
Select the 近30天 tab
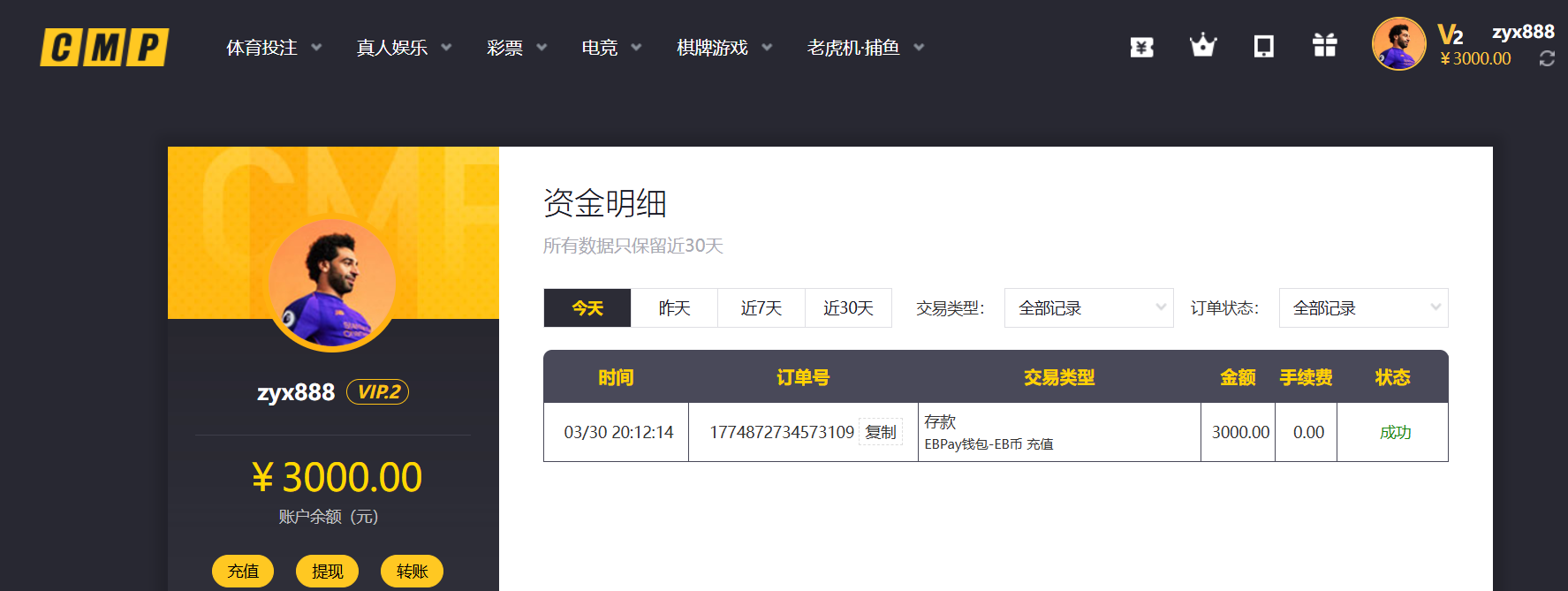click(848, 308)
